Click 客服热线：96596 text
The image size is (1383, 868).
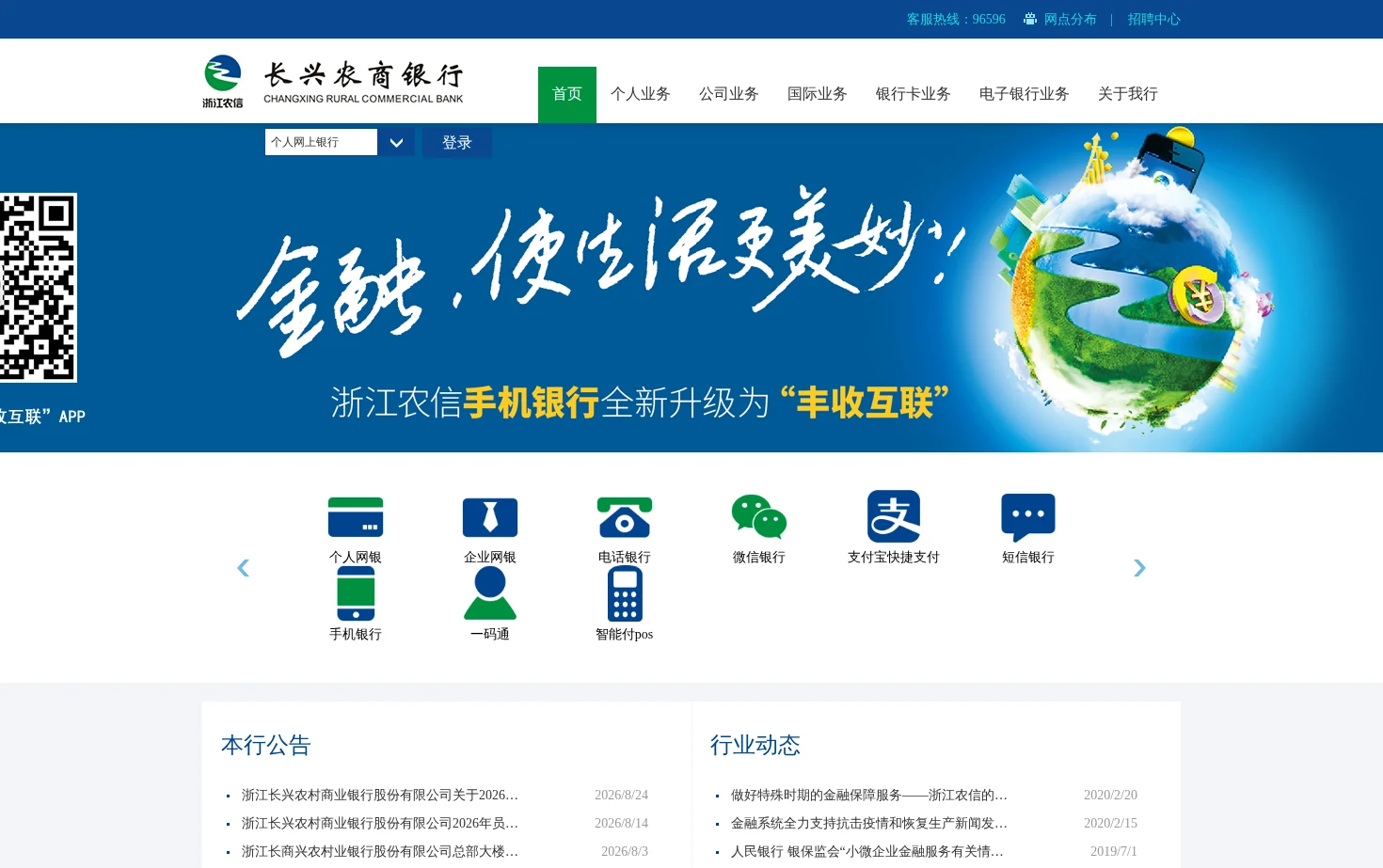click(956, 19)
